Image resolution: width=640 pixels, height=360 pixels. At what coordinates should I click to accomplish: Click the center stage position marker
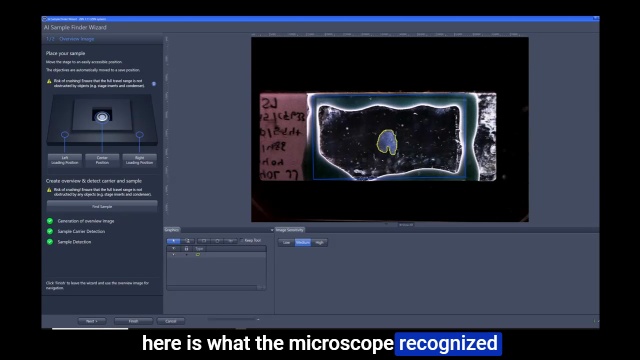click(102, 117)
